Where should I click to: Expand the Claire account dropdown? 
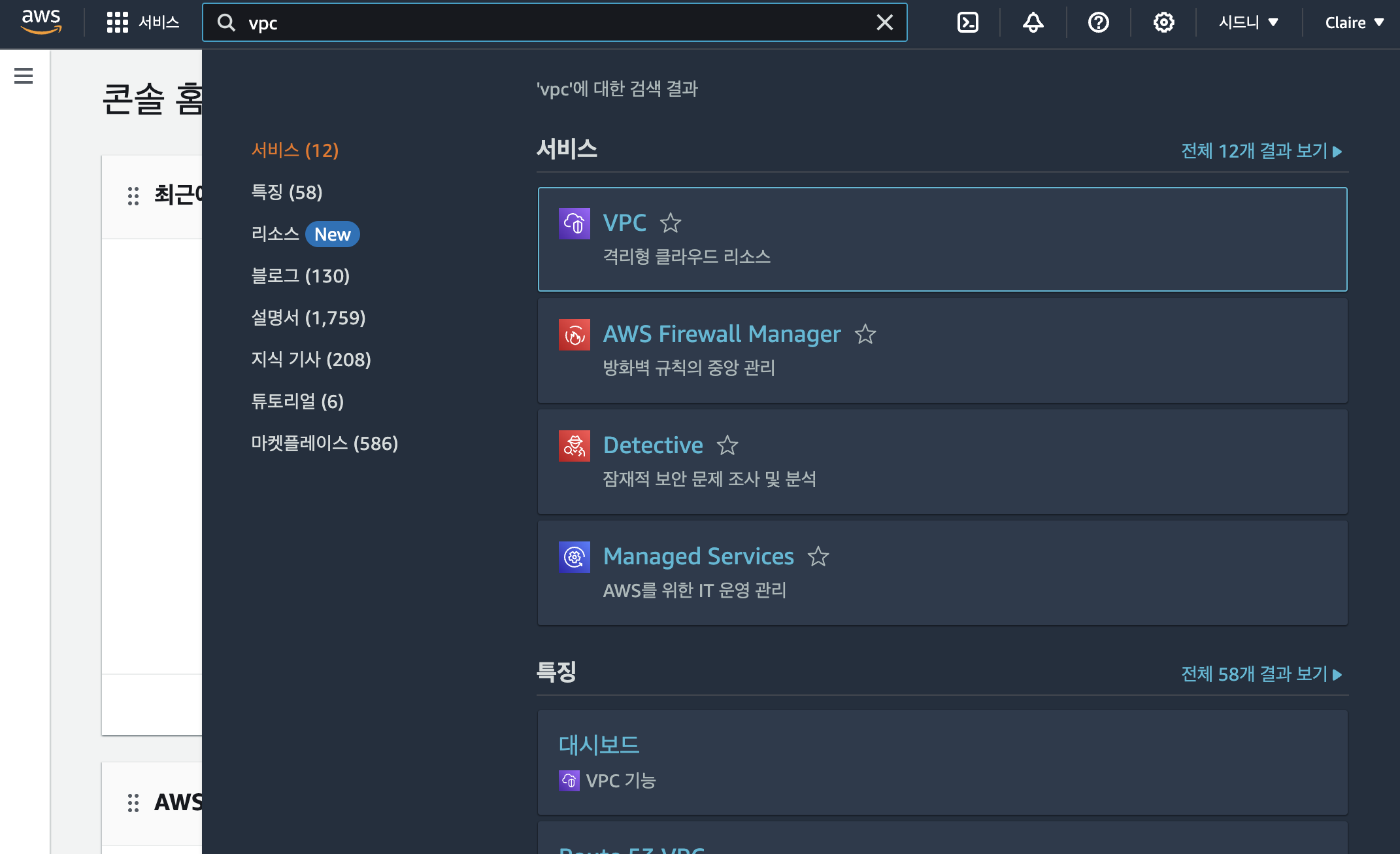(1354, 23)
